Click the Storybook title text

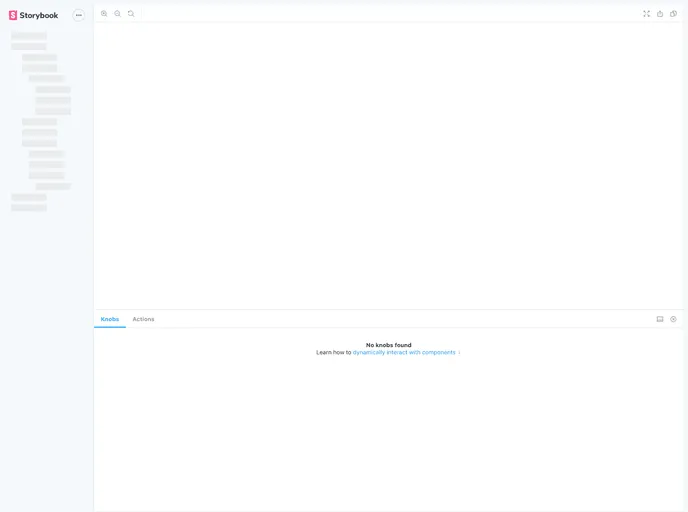(x=39, y=15)
